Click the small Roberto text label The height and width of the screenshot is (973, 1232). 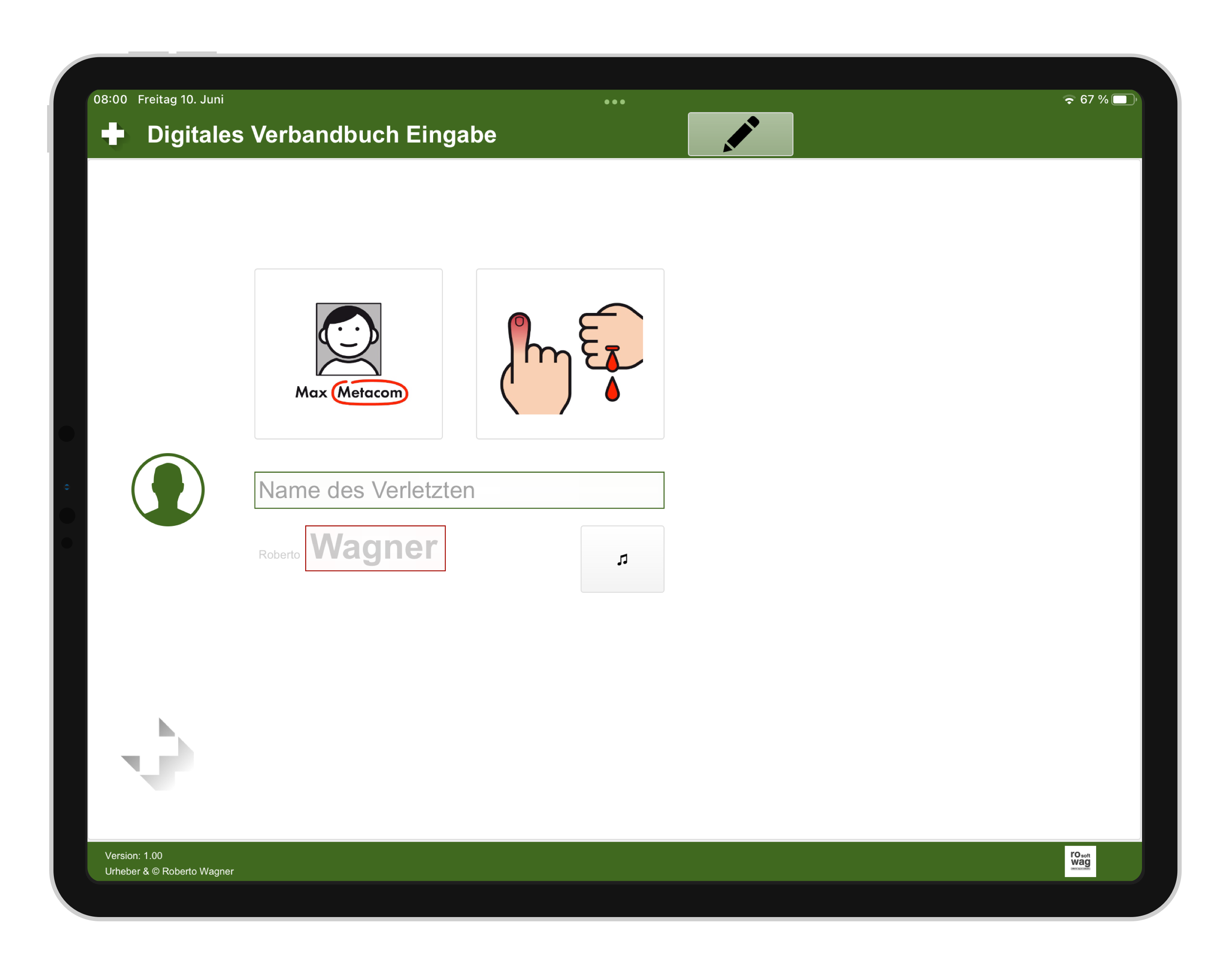(279, 555)
